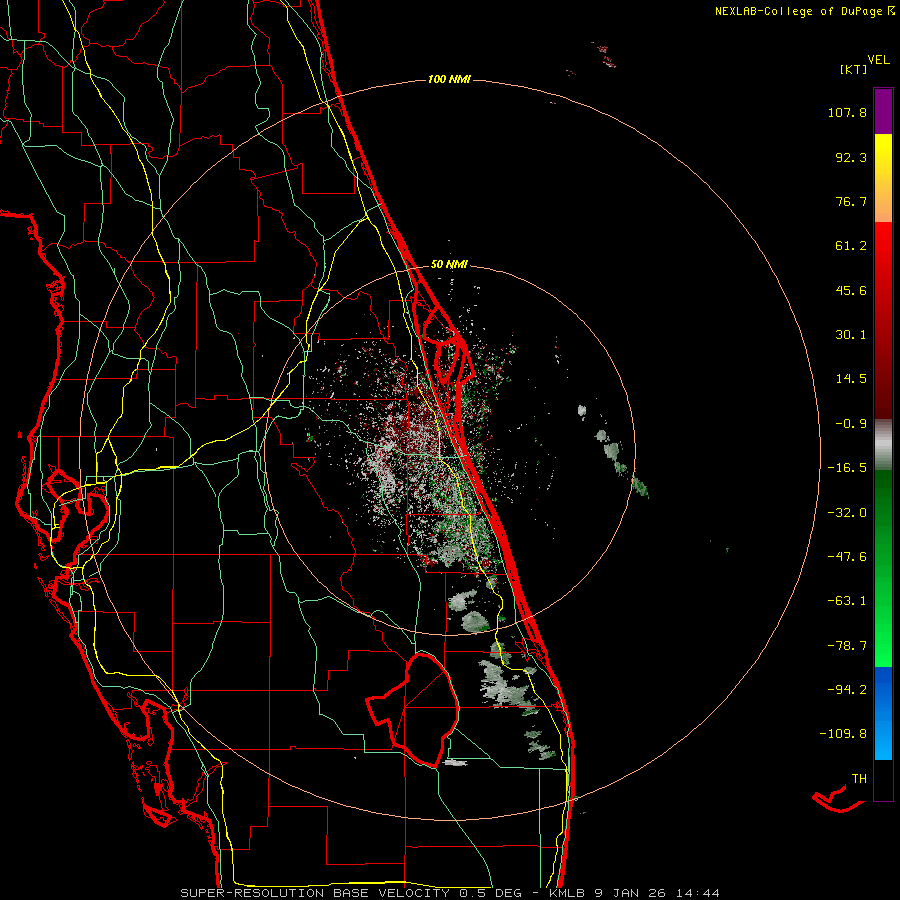Click the 92.3 velocity scale value
The width and height of the screenshot is (900, 900).
coord(851,157)
